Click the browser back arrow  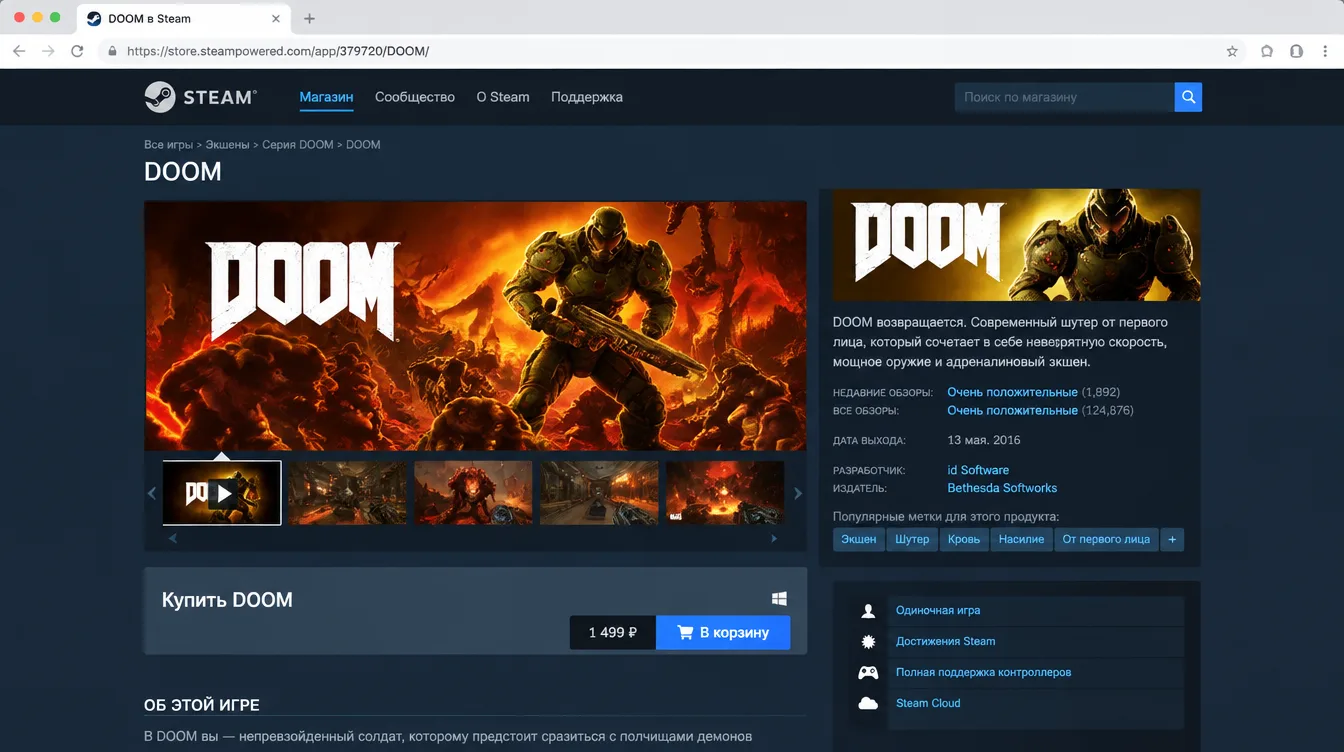19,51
